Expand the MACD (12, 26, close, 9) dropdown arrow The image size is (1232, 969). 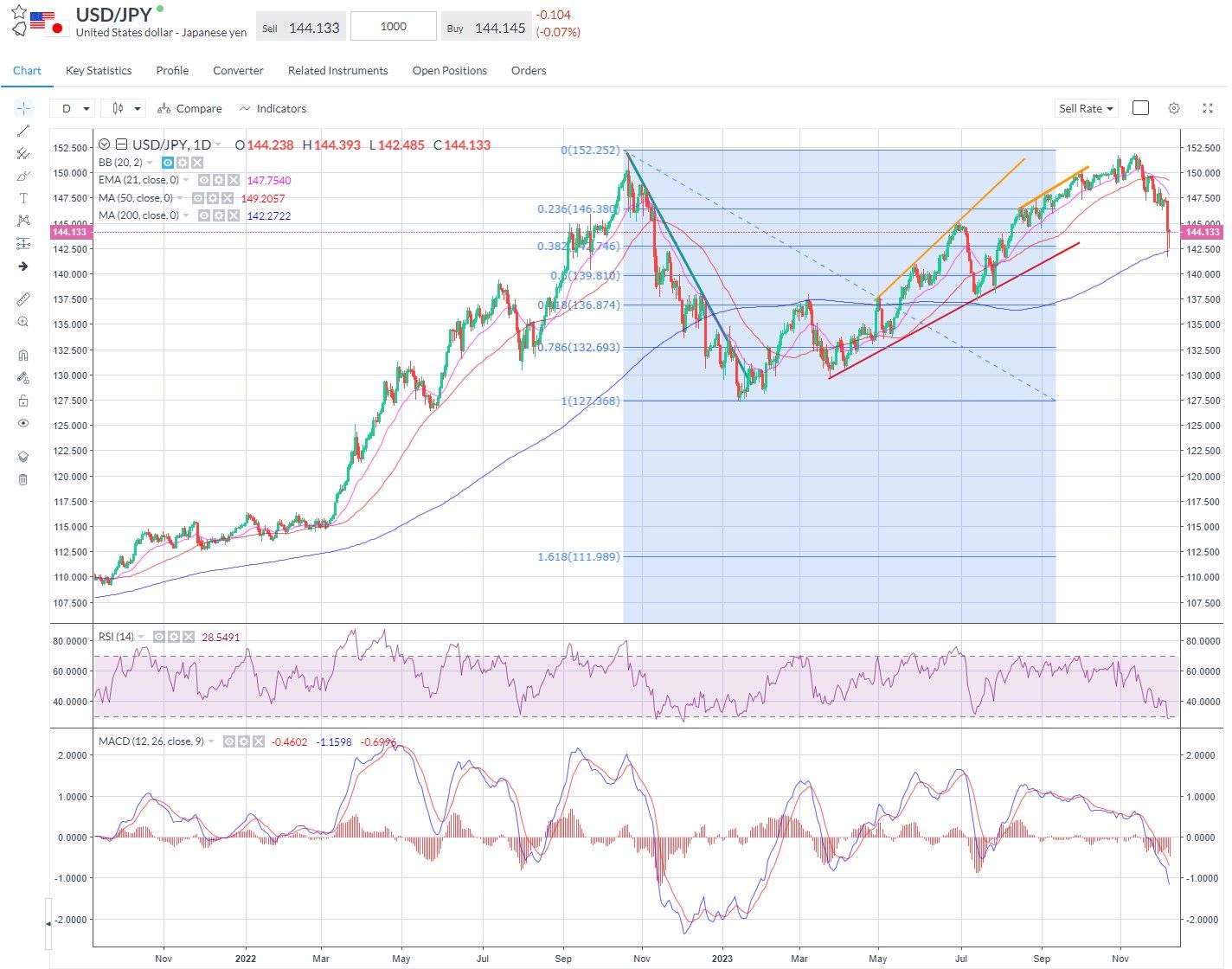click(210, 741)
